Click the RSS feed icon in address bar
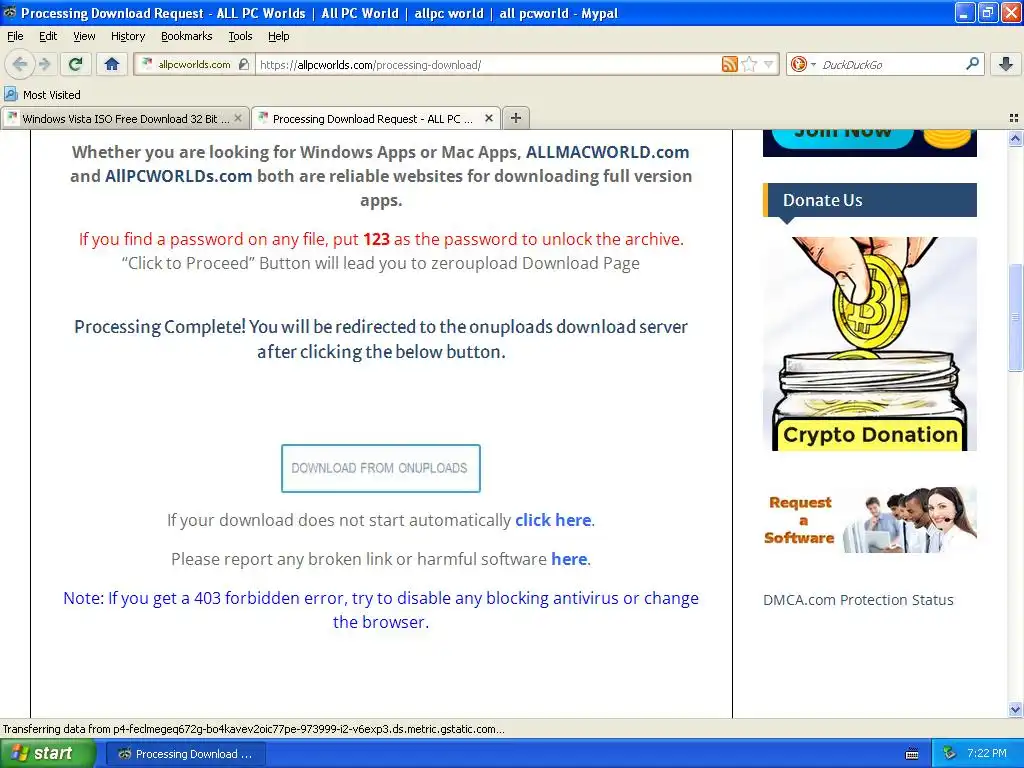Viewport: 1024px width, 768px height. pos(729,64)
